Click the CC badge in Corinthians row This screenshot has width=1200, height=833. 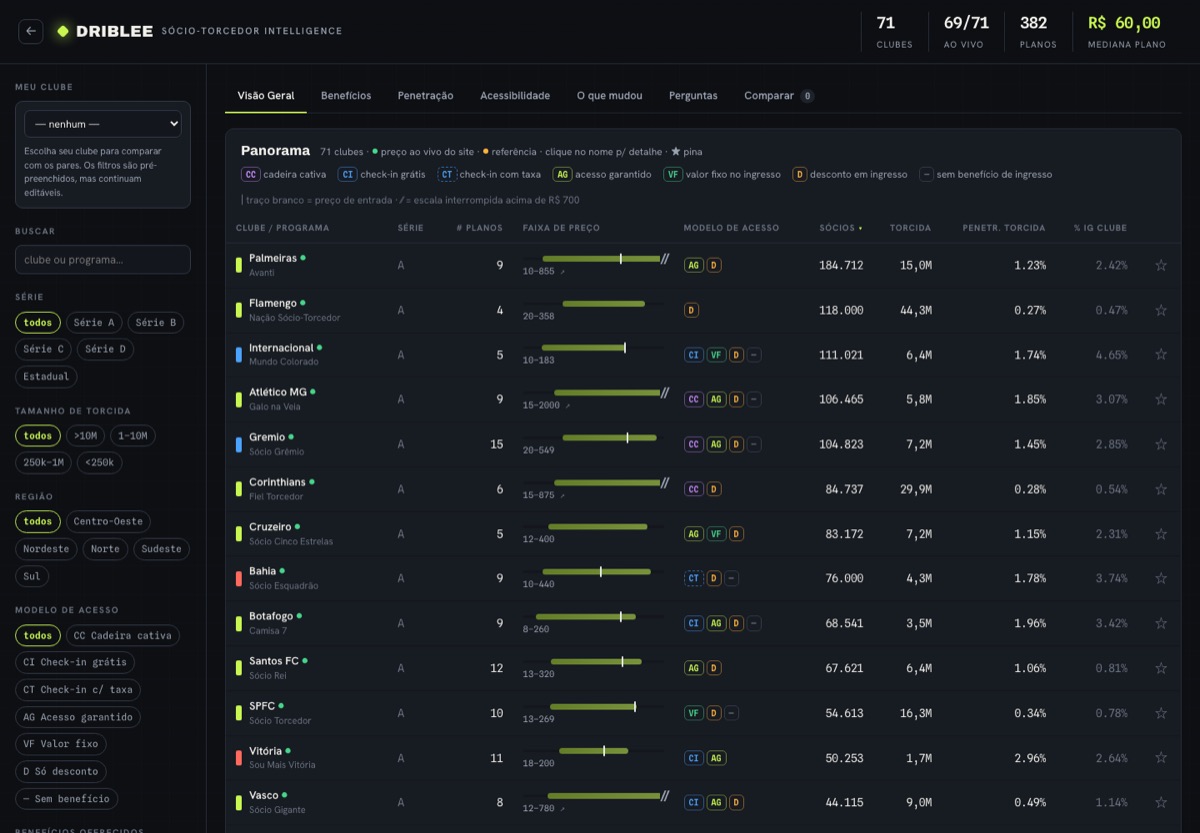click(x=693, y=489)
